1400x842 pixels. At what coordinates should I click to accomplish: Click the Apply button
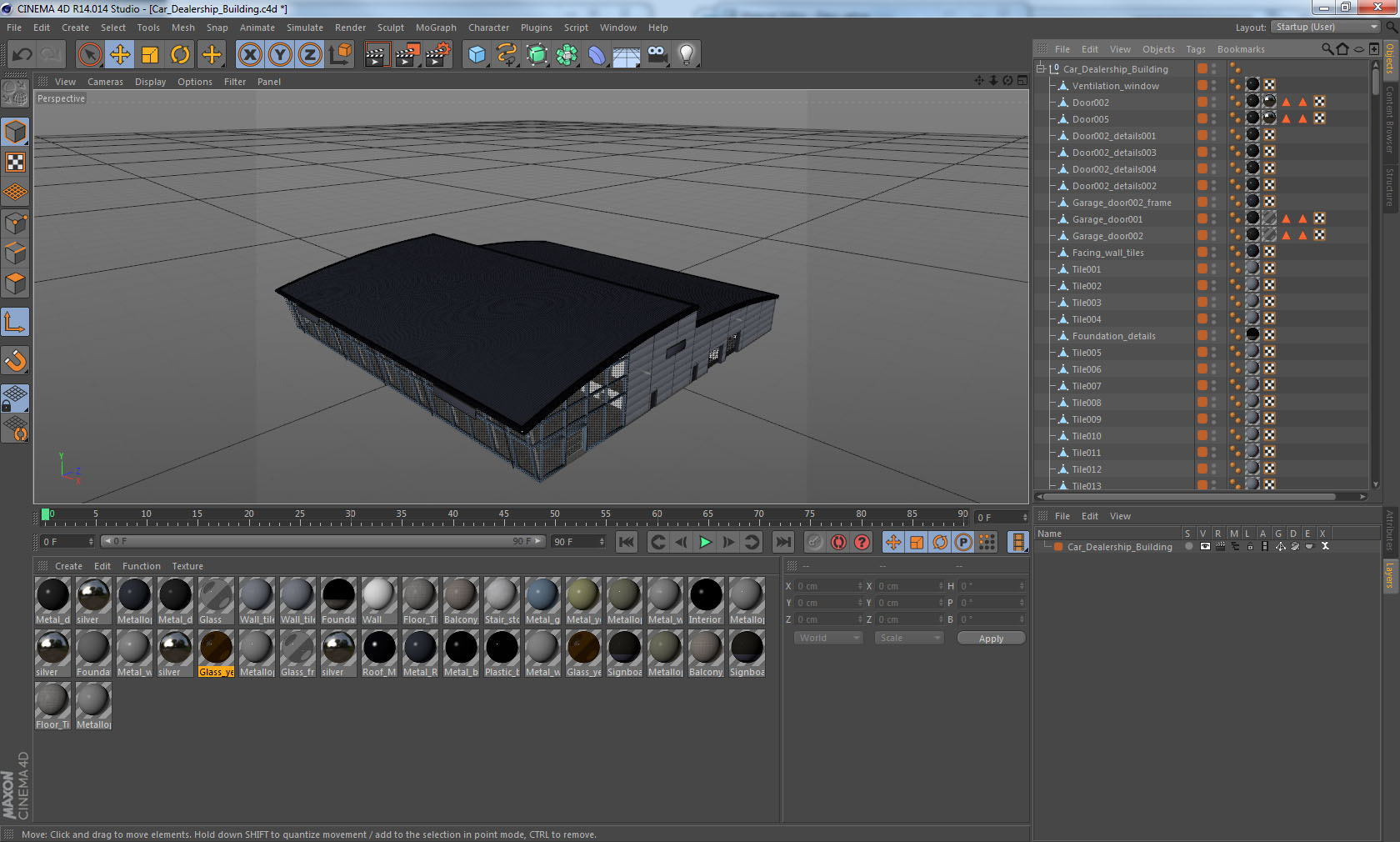991,639
